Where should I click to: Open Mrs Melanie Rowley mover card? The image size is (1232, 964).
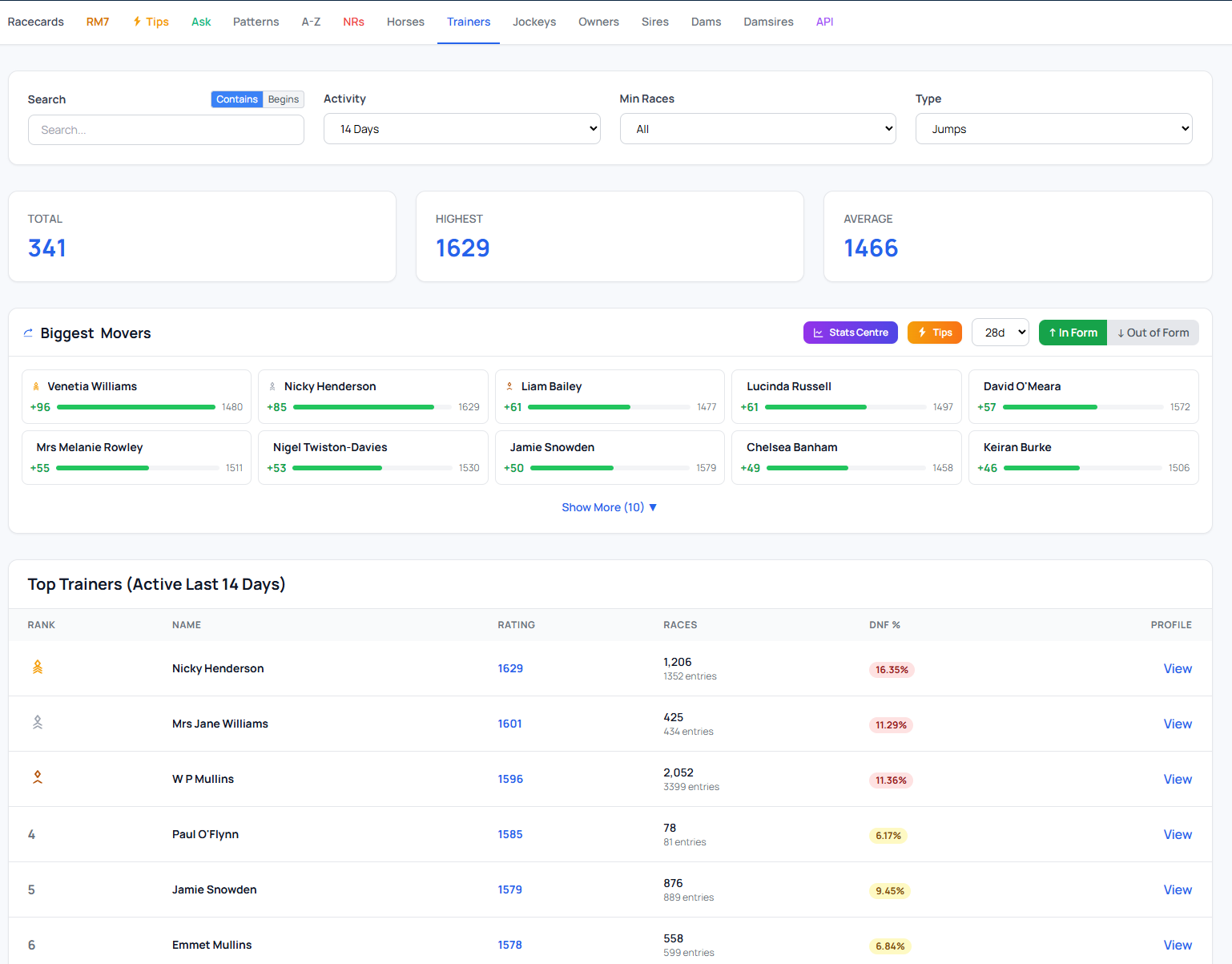(136, 458)
